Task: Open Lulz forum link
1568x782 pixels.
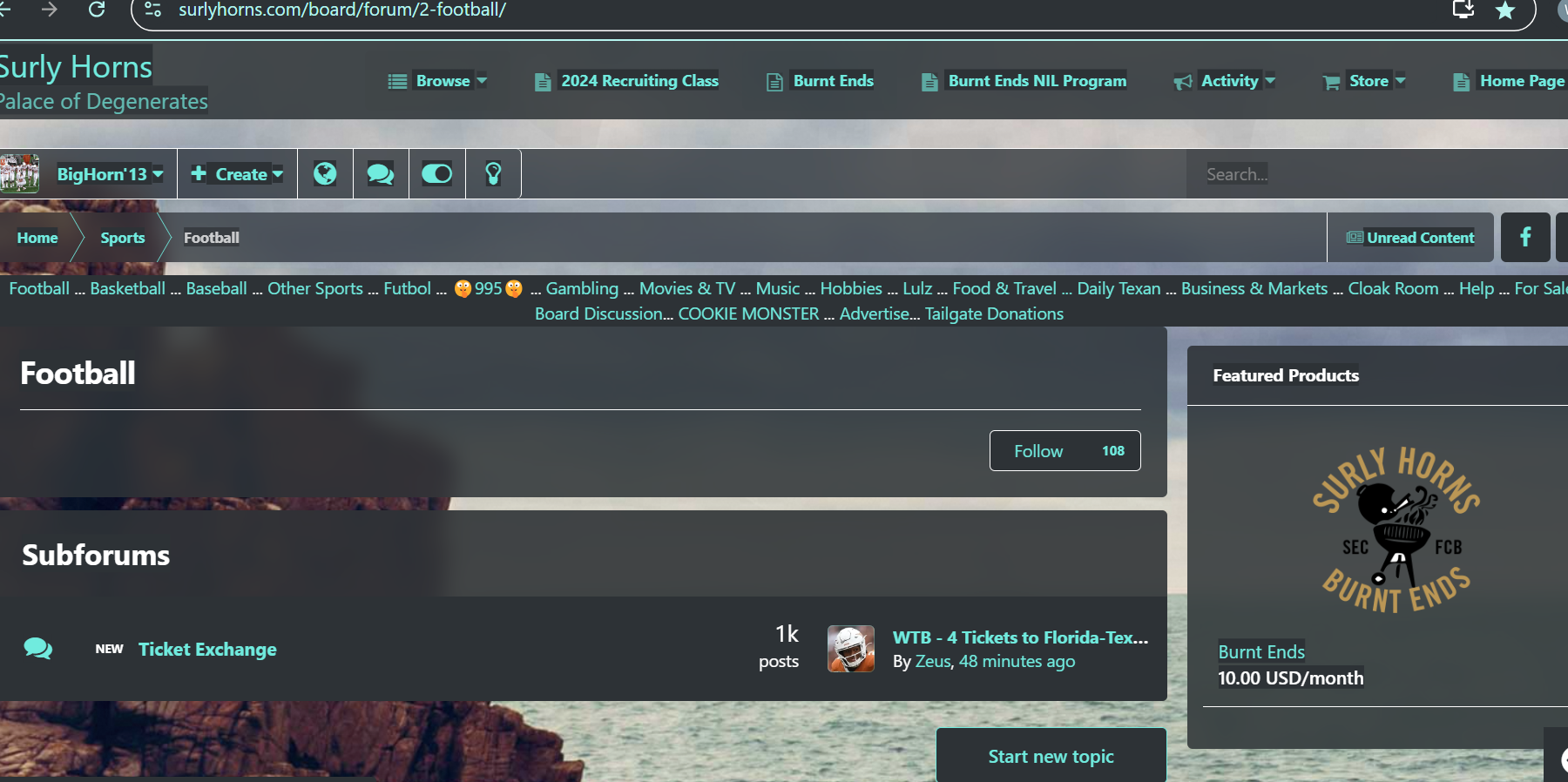Action: coord(917,288)
